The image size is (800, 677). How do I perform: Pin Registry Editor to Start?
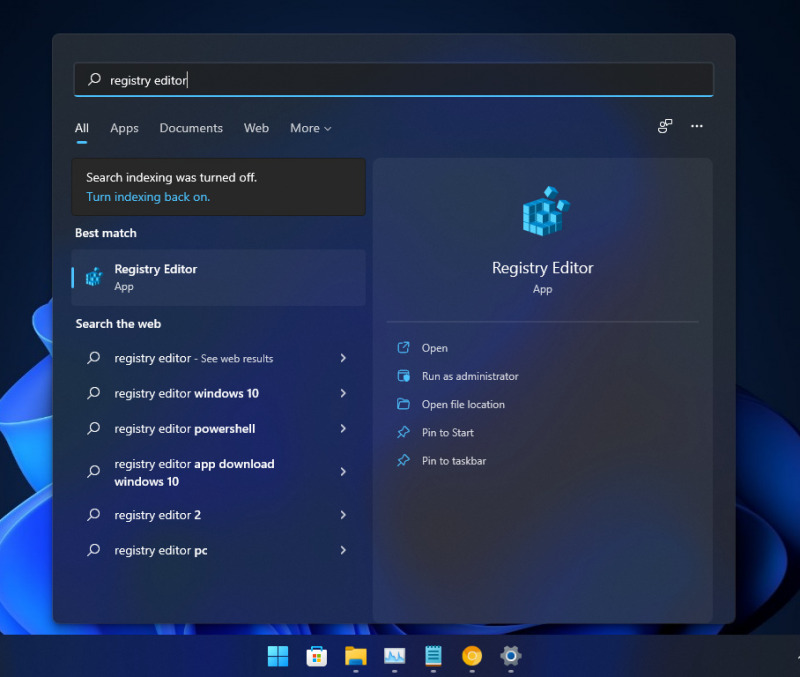coord(447,433)
